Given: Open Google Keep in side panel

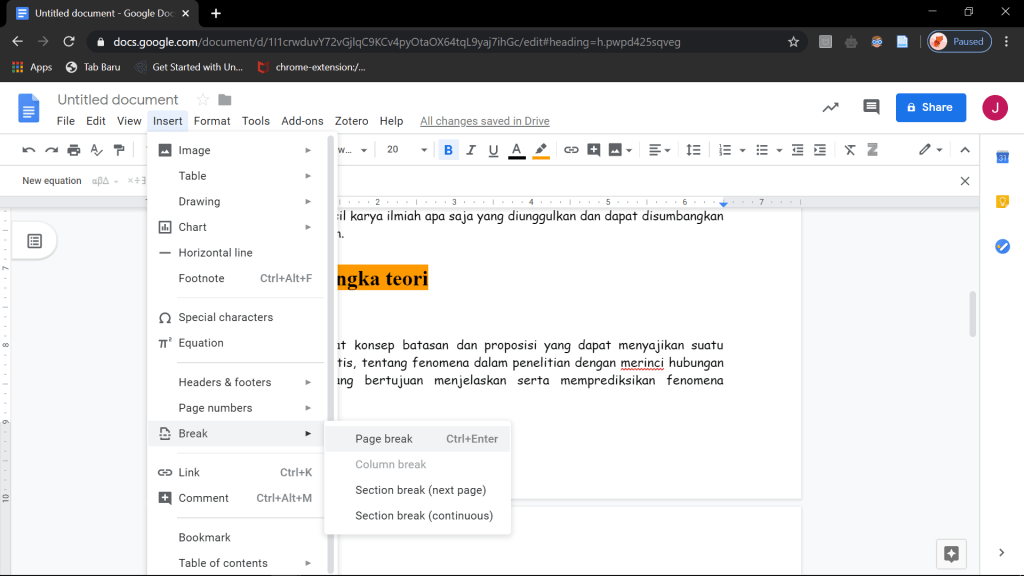Looking at the screenshot, I should (x=1002, y=202).
